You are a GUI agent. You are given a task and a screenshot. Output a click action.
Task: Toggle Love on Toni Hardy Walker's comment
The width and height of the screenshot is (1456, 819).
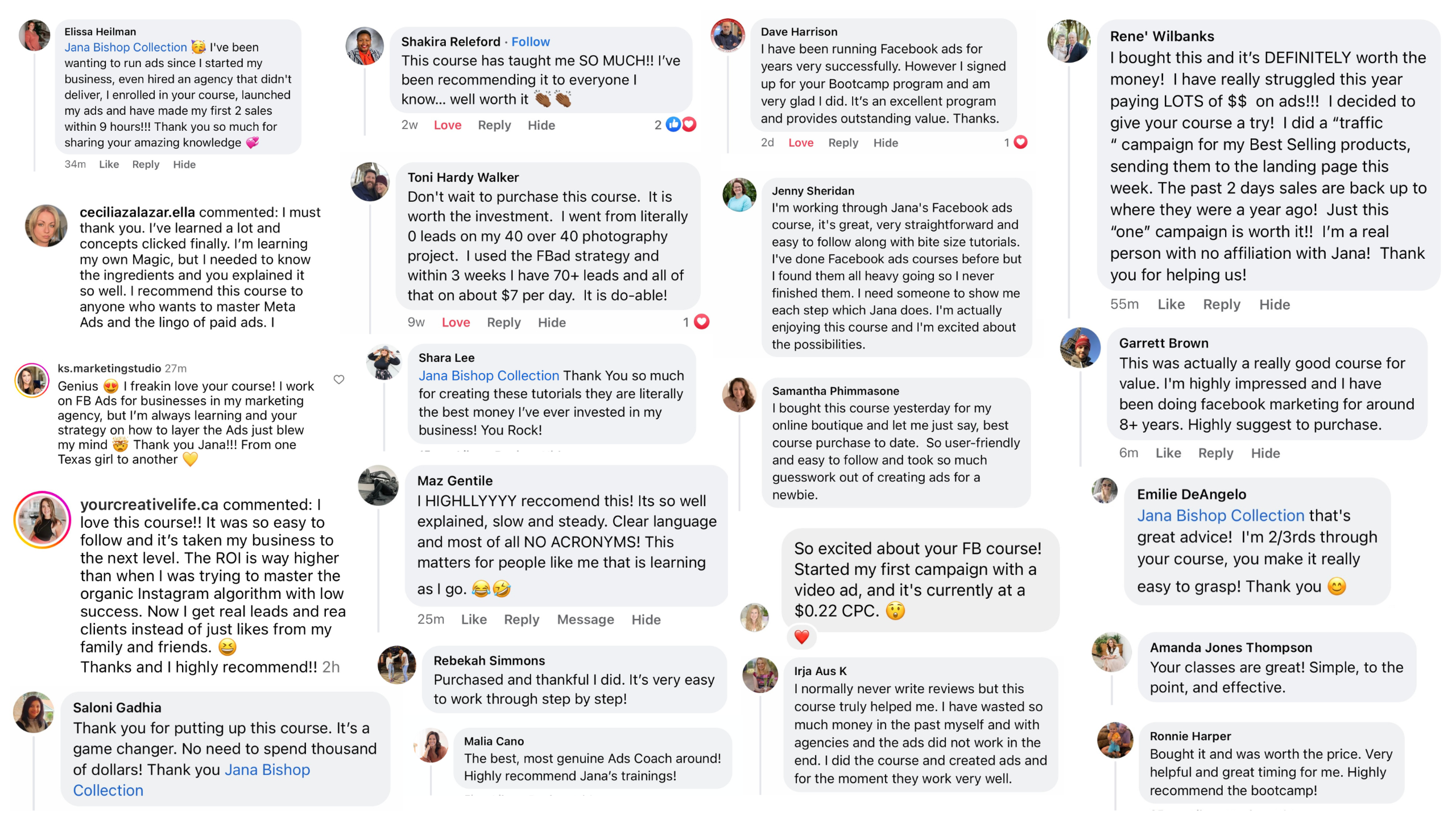coord(456,322)
